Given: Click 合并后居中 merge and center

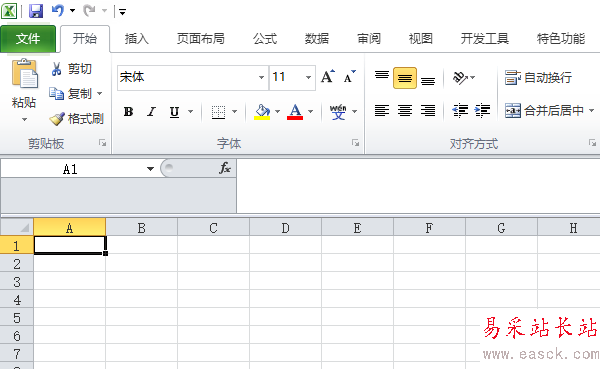Looking at the screenshot, I should coord(544,111).
